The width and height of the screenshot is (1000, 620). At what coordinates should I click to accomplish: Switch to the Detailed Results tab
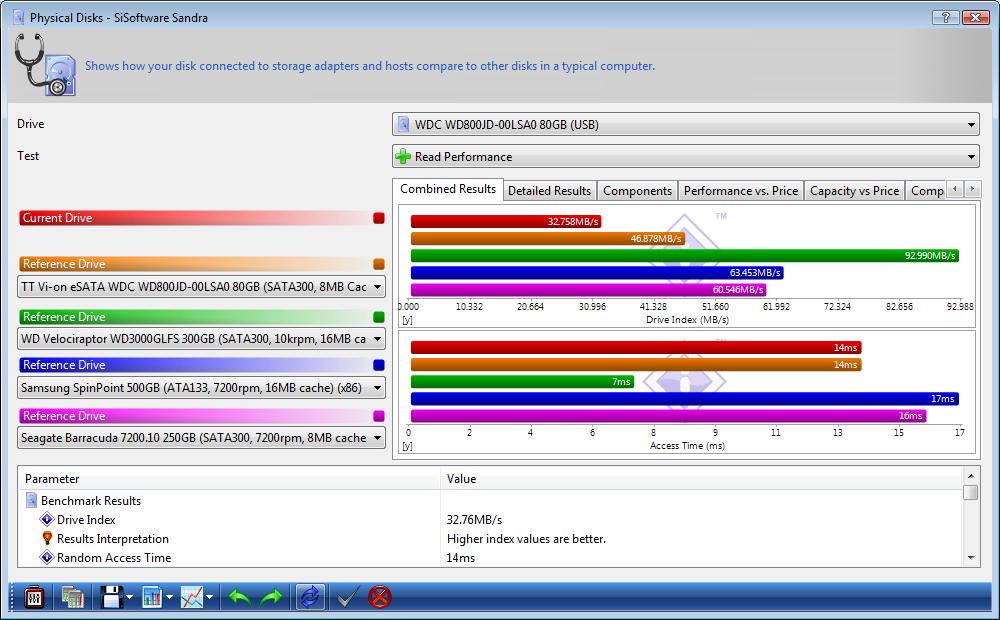[x=549, y=191]
